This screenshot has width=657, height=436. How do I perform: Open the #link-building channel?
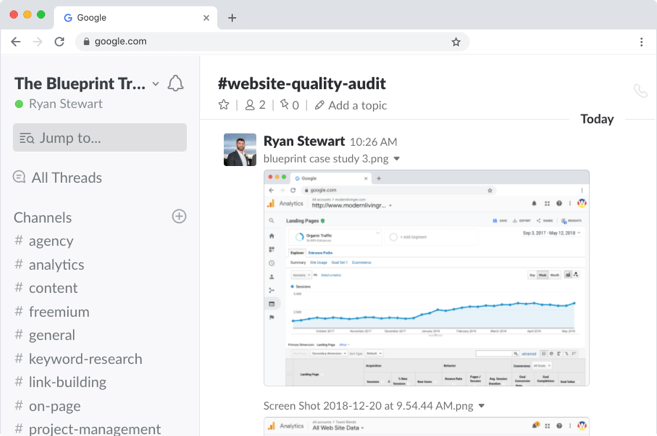coord(60,382)
